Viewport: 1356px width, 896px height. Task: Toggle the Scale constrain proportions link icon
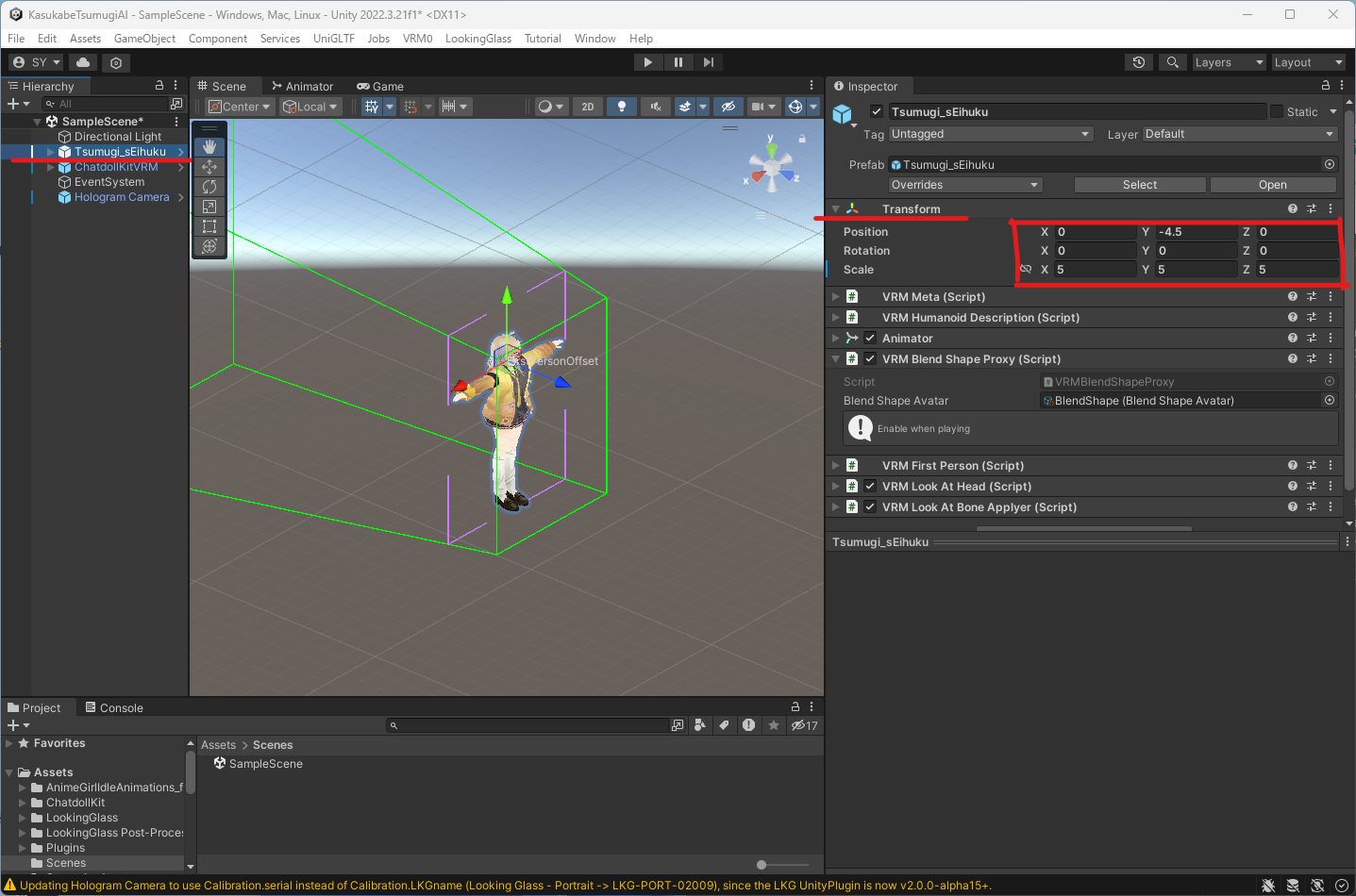click(x=1026, y=270)
